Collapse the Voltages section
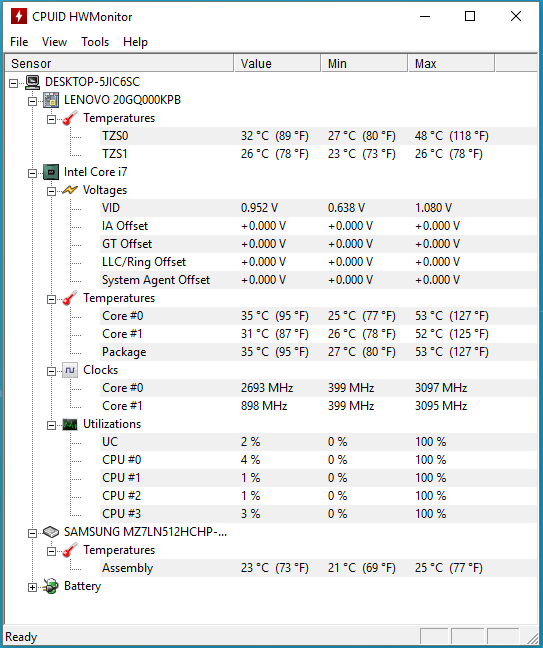 [x=51, y=191]
